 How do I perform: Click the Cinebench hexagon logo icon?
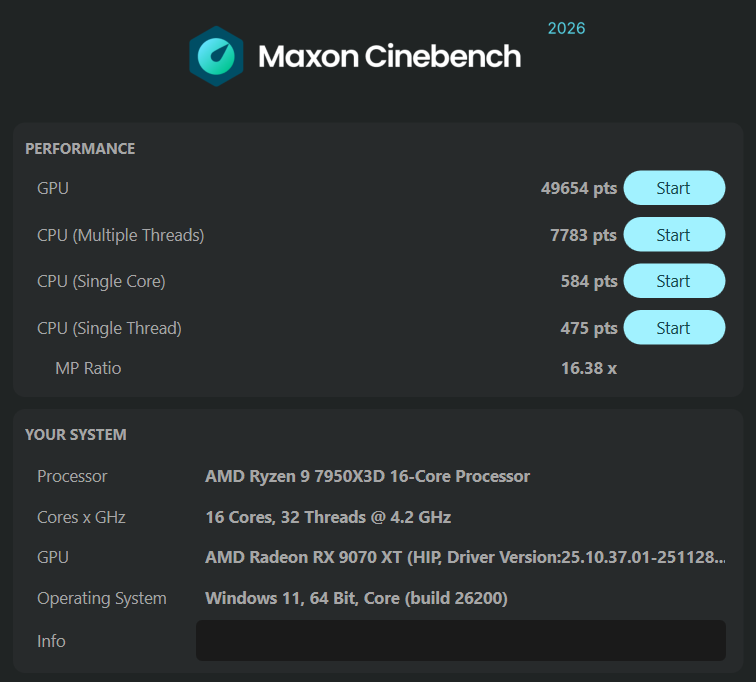point(216,56)
